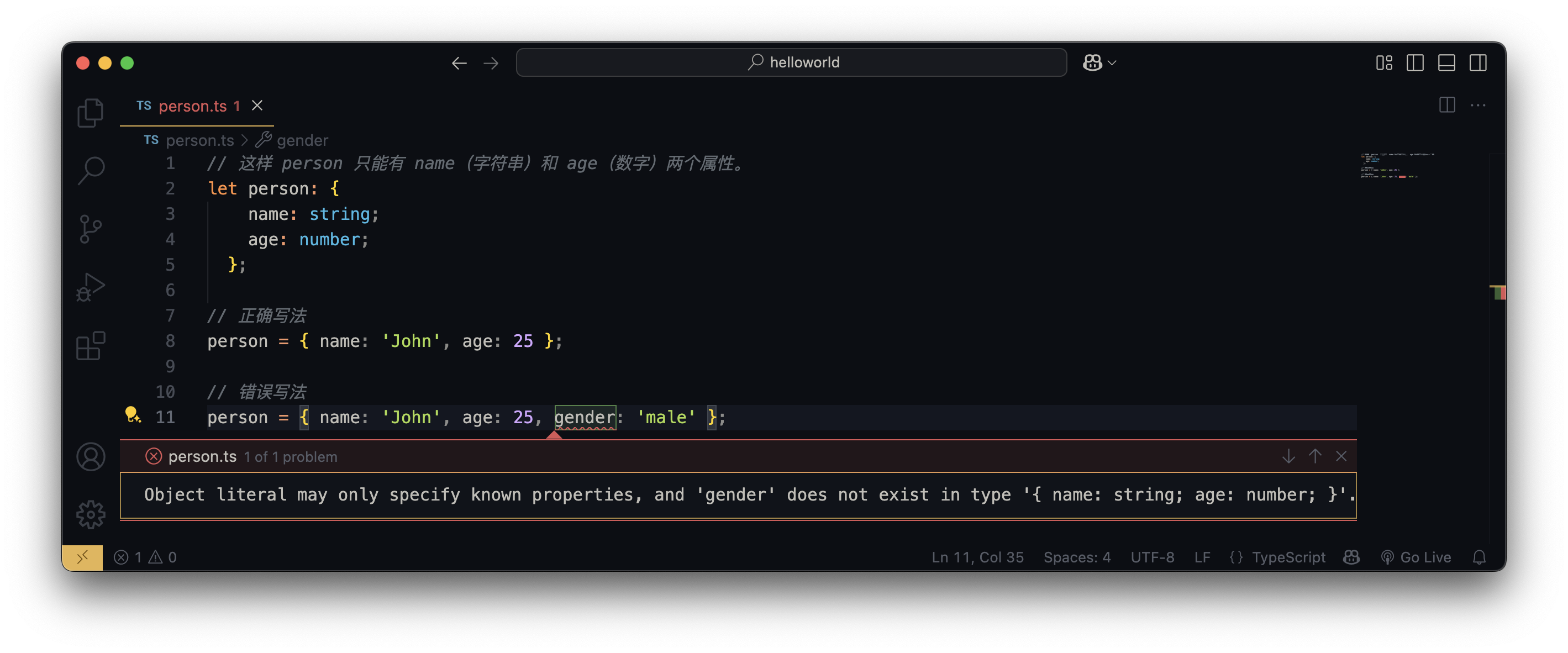This screenshot has width=1568, height=653.
Task: Toggle the primary side bar layout button
Action: (x=1414, y=62)
